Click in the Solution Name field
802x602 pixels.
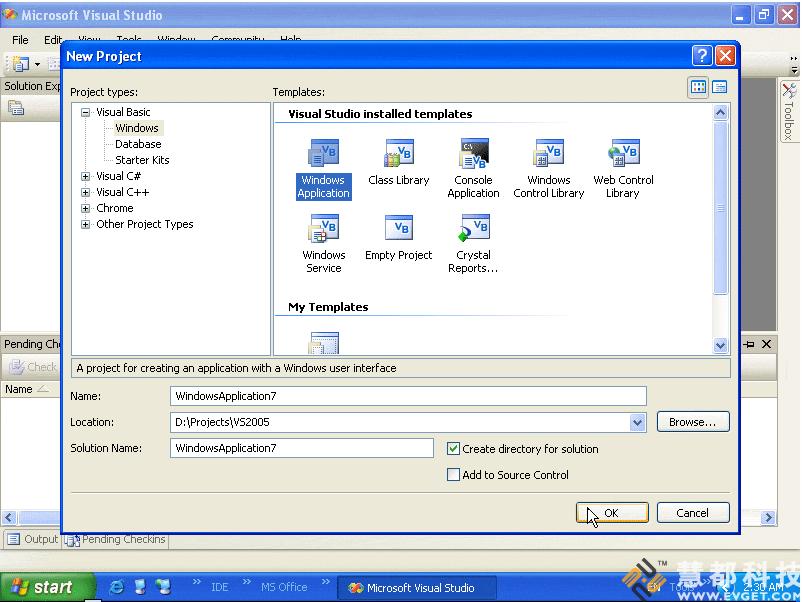tap(302, 448)
